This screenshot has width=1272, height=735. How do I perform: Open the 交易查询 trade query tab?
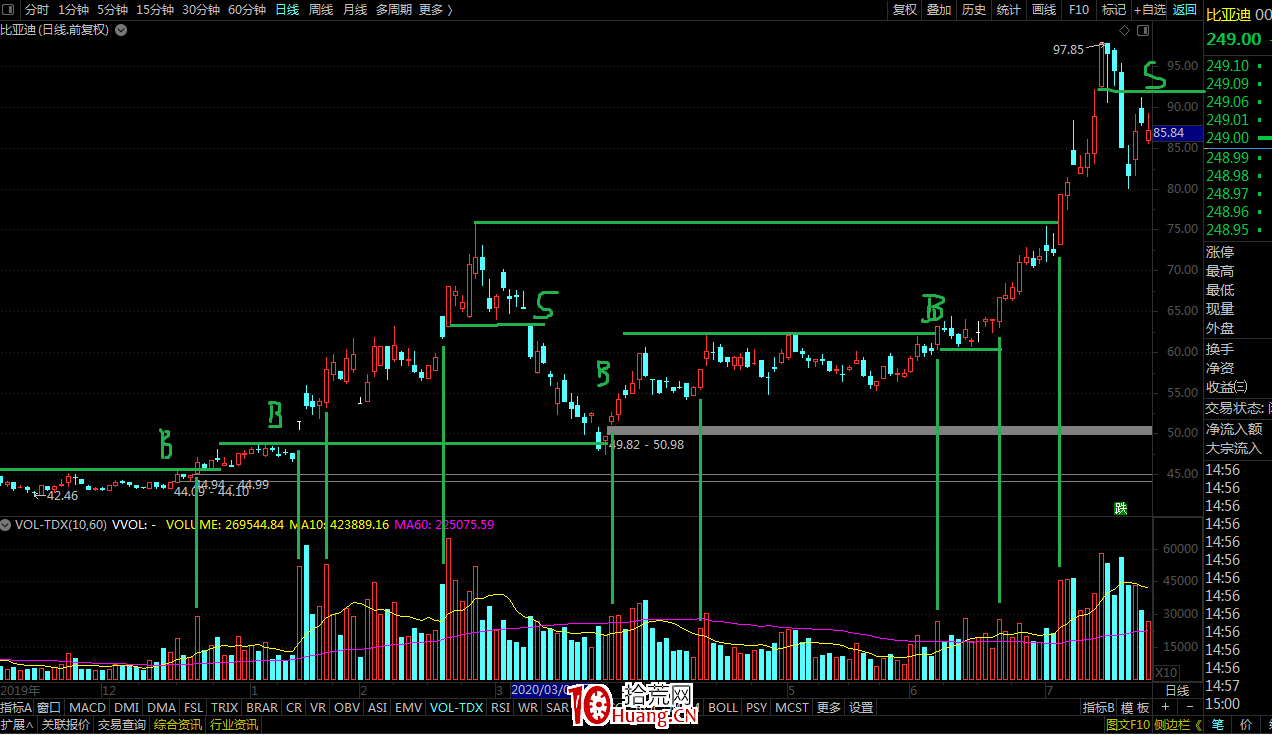pos(121,724)
